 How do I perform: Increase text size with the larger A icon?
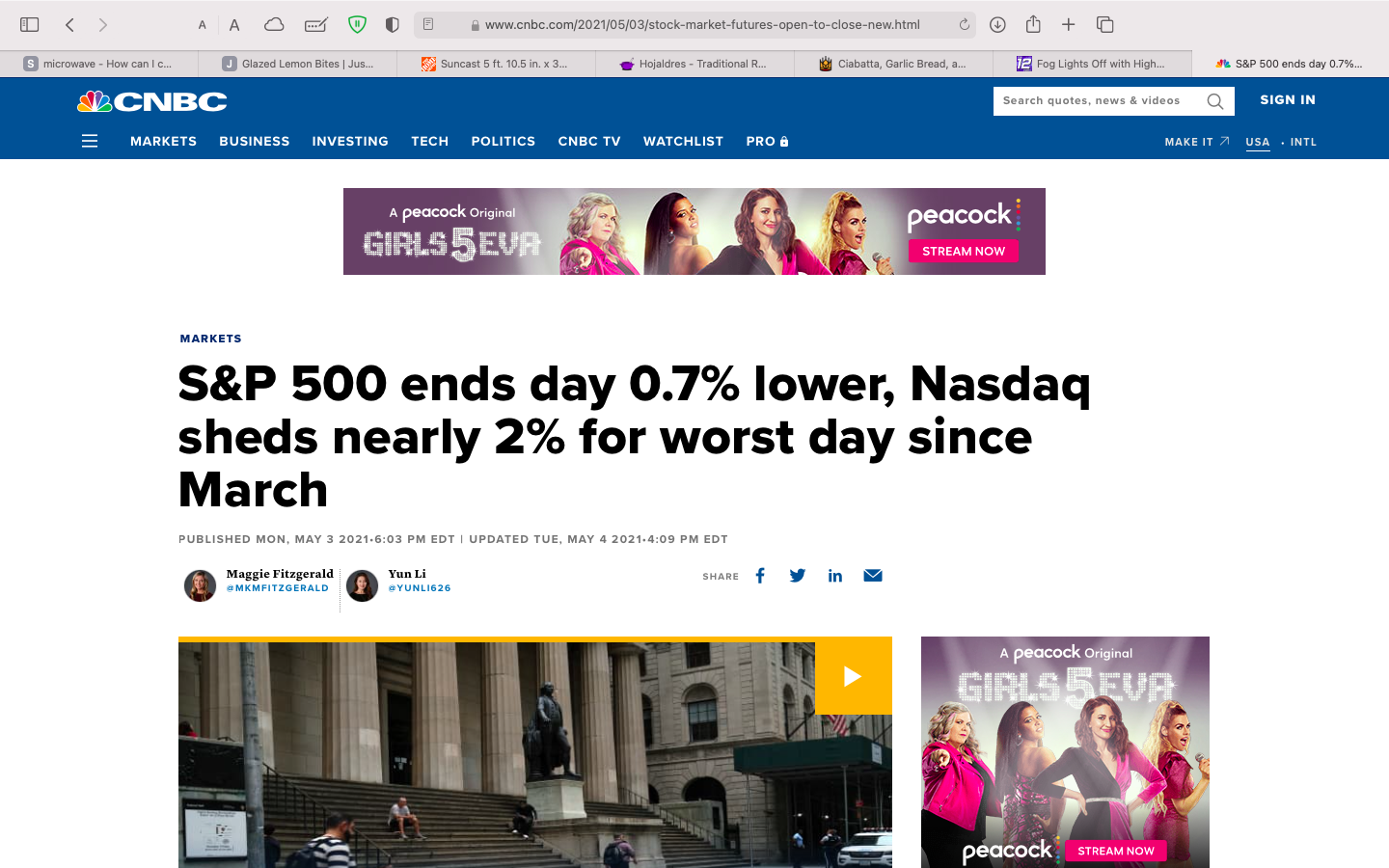tap(234, 24)
